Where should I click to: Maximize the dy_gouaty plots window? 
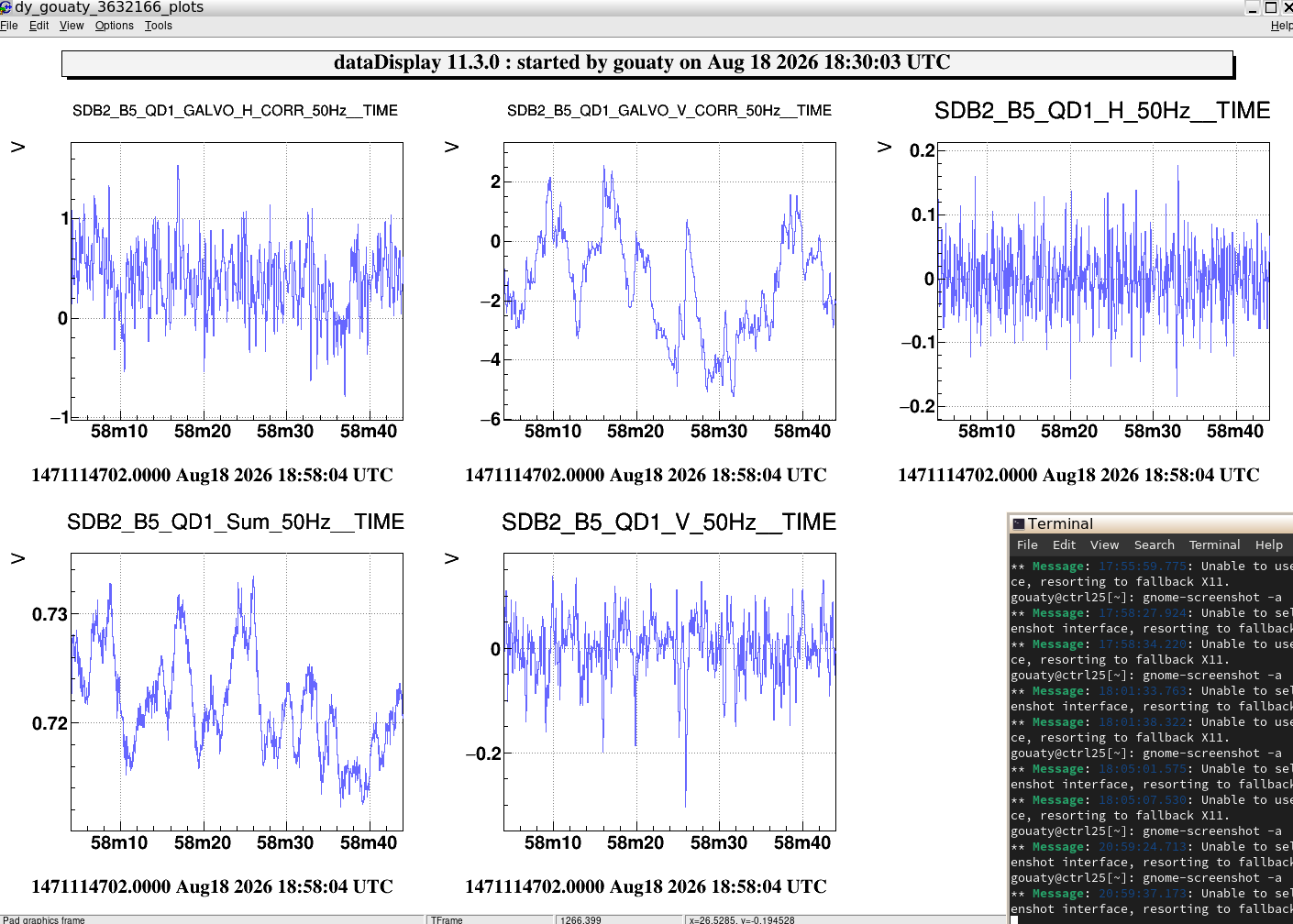tap(1271, 7)
